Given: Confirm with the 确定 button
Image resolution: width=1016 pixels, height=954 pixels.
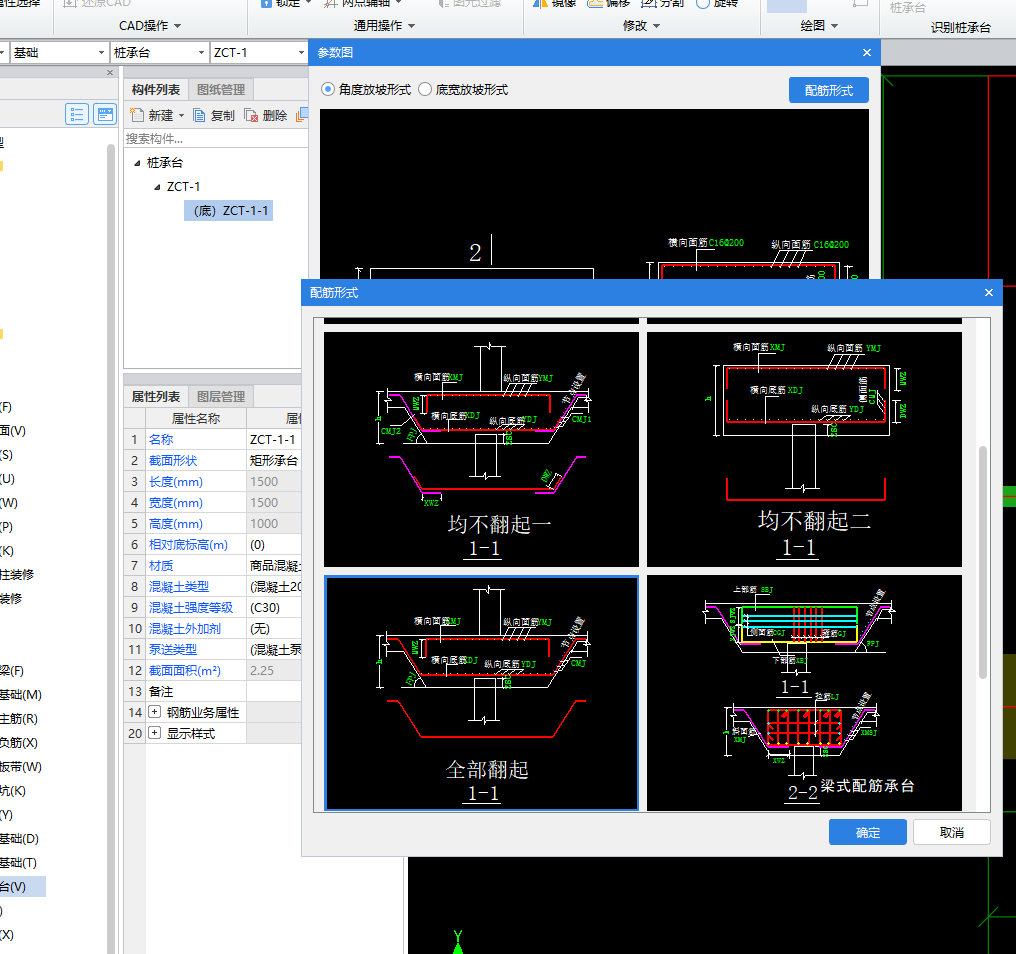Looking at the screenshot, I should 868,832.
